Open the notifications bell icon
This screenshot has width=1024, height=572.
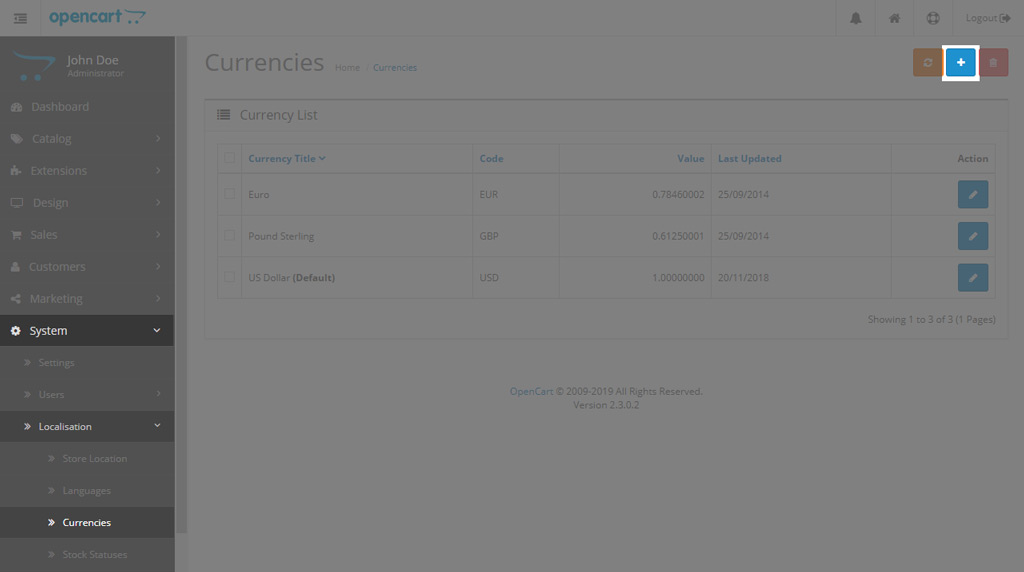tap(856, 18)
